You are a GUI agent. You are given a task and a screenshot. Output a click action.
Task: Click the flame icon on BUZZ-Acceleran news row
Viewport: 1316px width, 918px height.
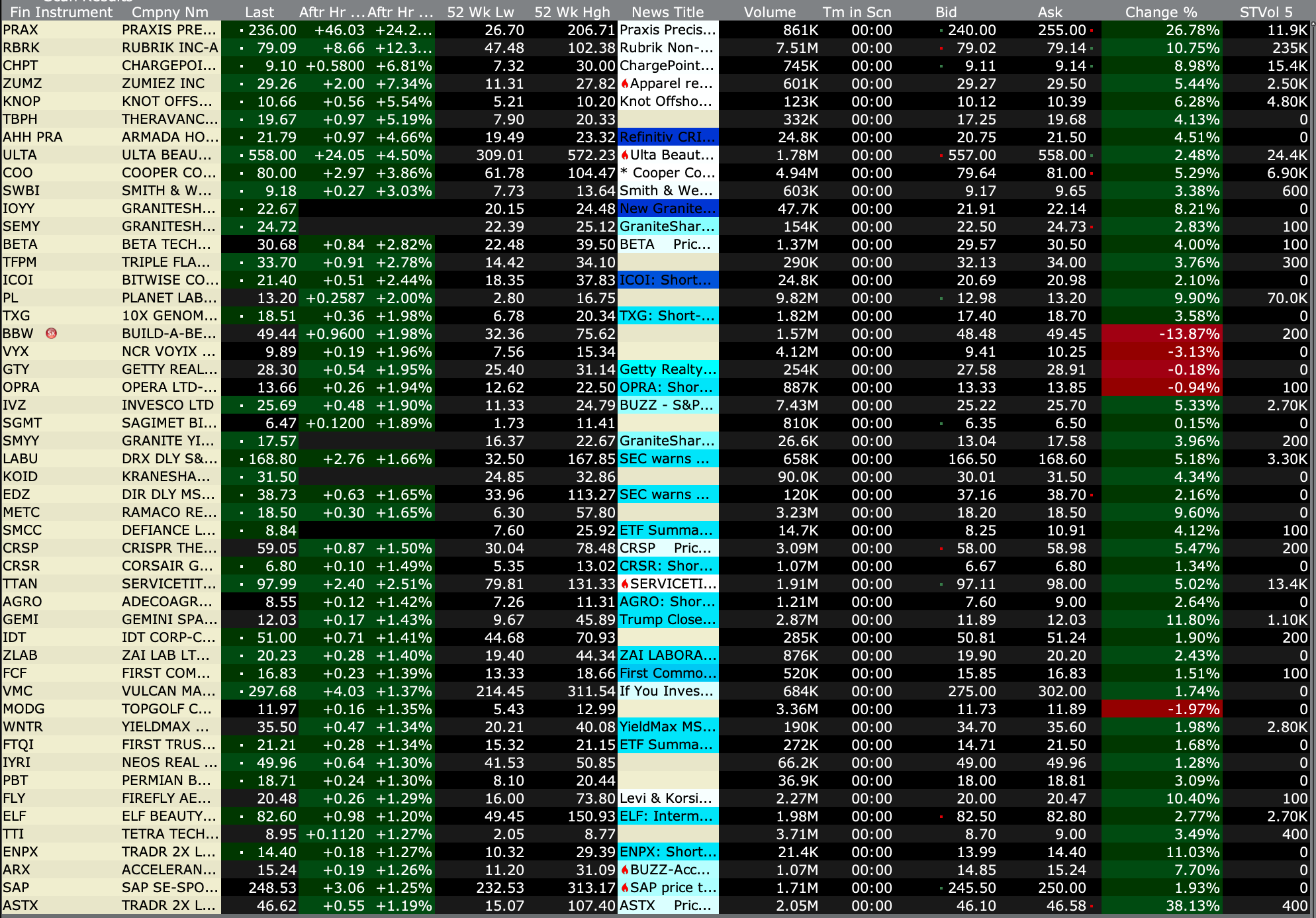click(624, 870)
